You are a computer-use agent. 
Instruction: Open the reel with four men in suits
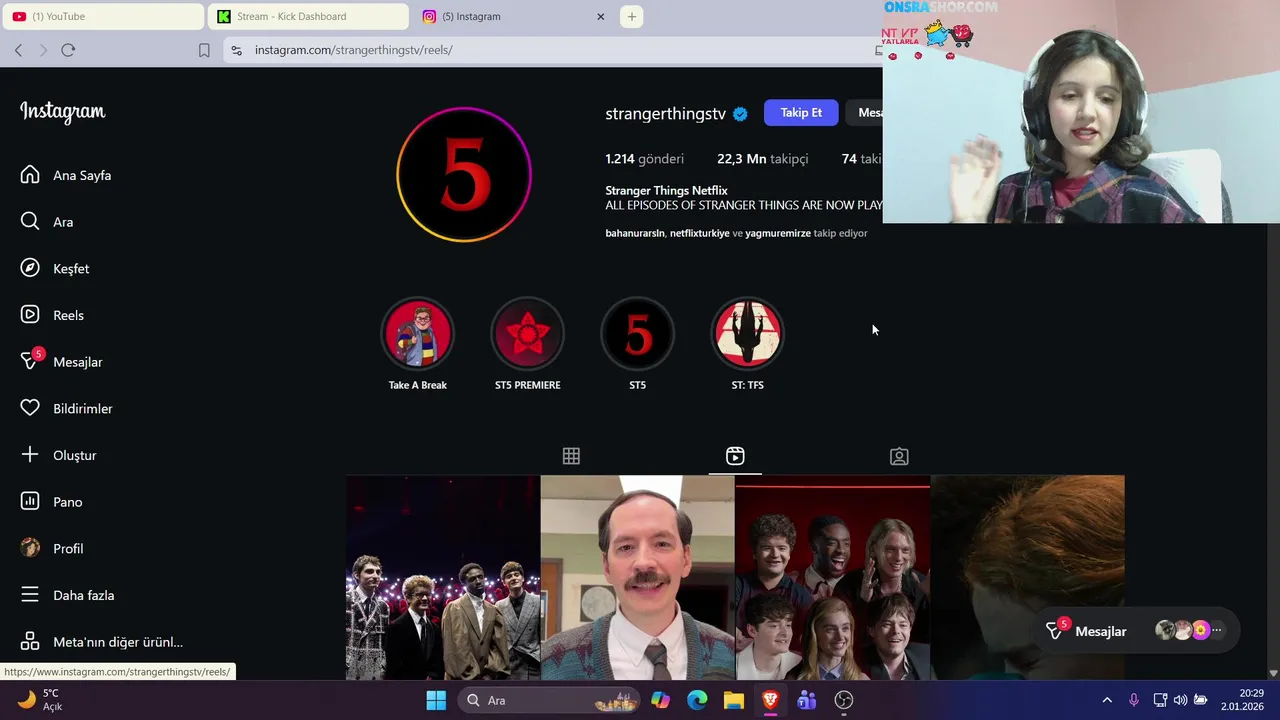pyautogui.click(x=443, y=578)
